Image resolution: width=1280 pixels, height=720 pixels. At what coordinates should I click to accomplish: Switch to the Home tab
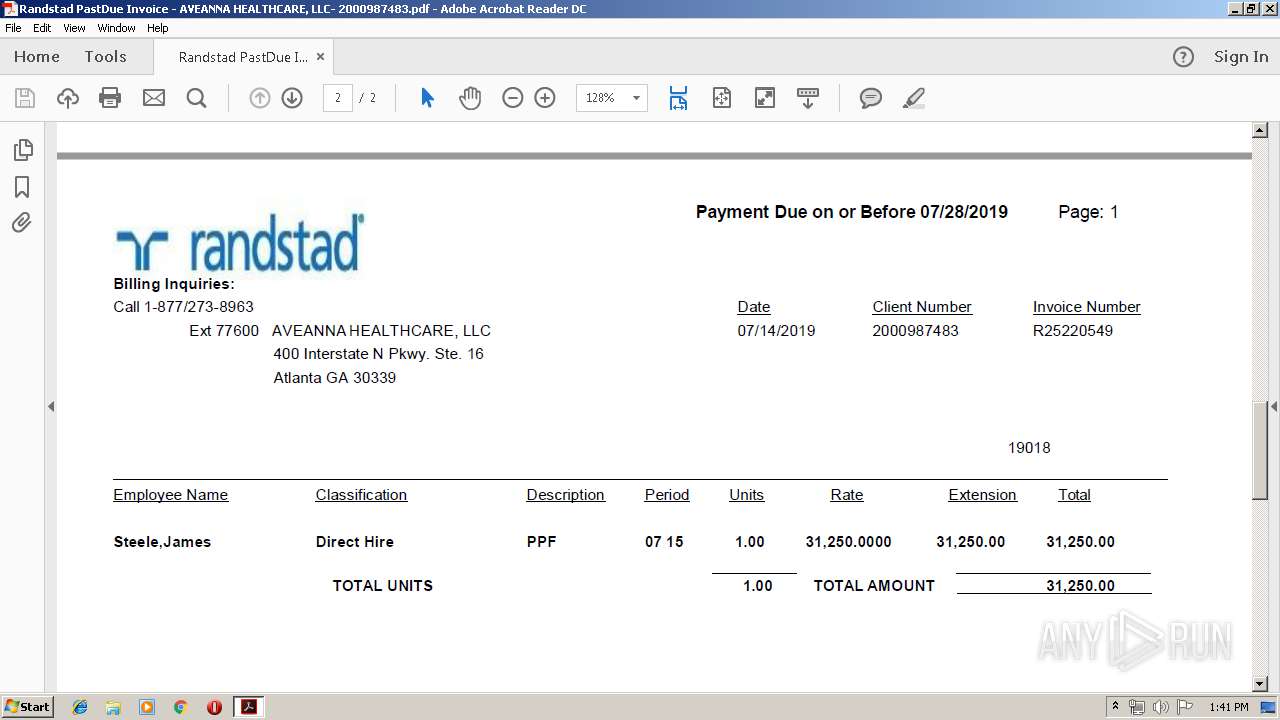pyautogui.click(x=37, y=57)
